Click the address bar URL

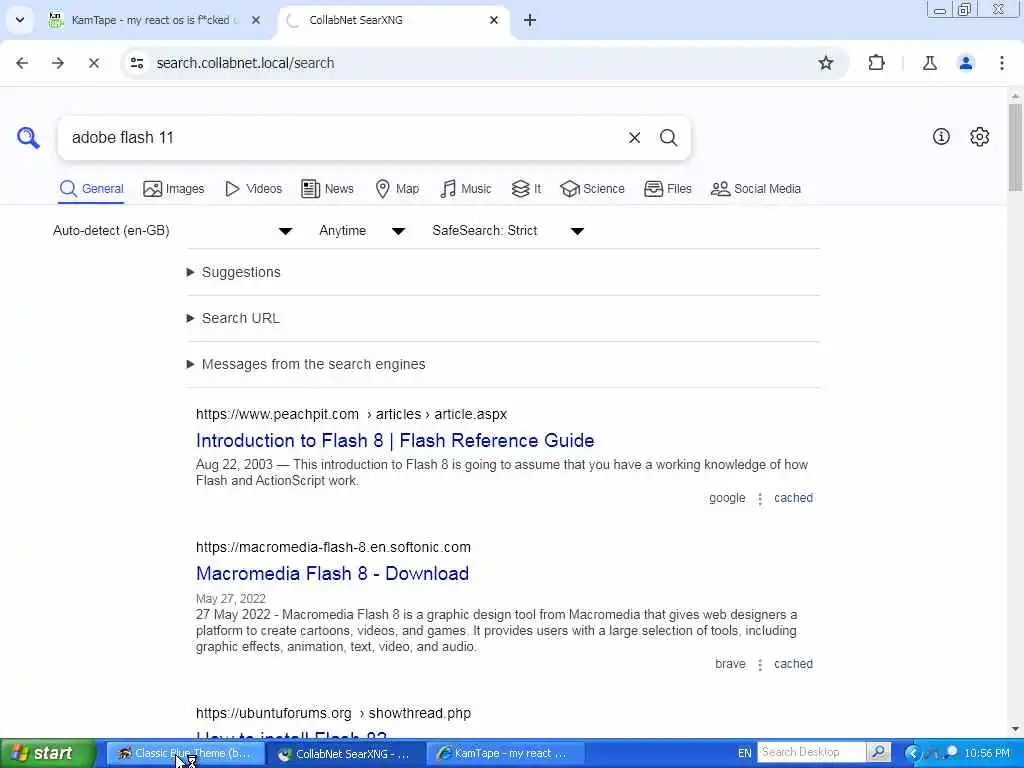coord(246,63)
